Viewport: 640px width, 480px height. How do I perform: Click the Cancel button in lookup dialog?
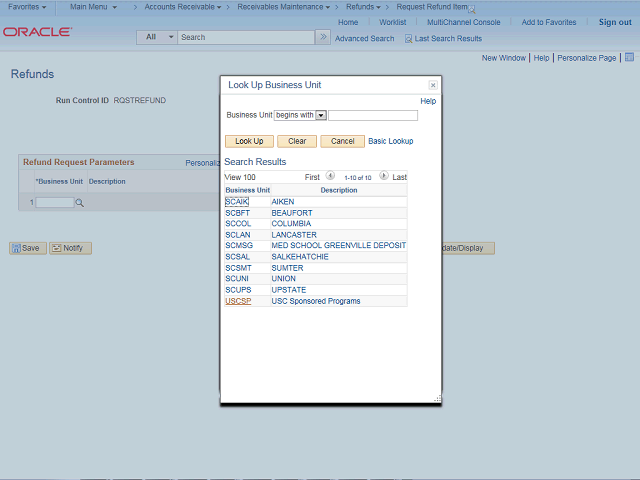342,141
